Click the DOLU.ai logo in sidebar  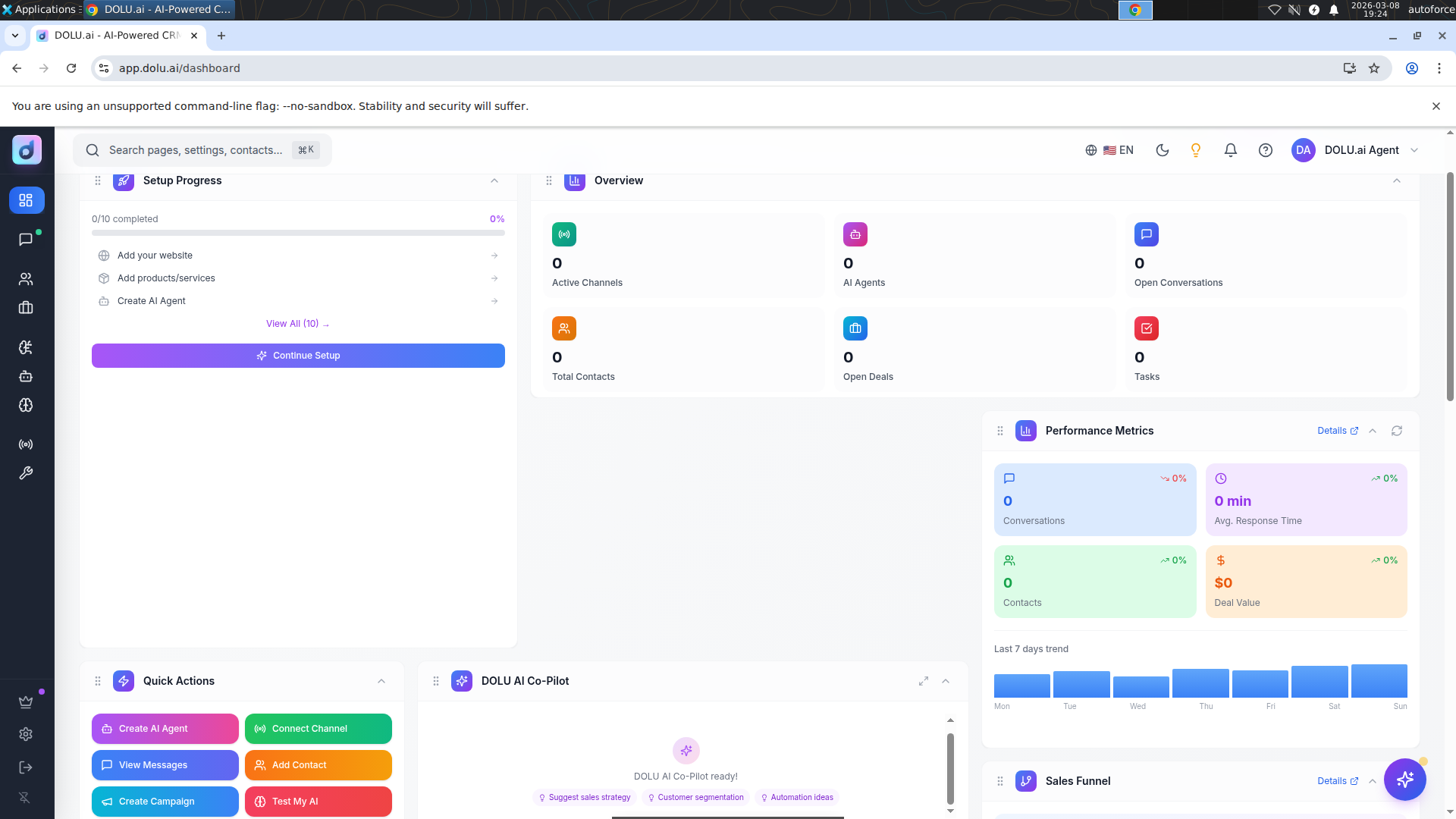tap(27, 150)
